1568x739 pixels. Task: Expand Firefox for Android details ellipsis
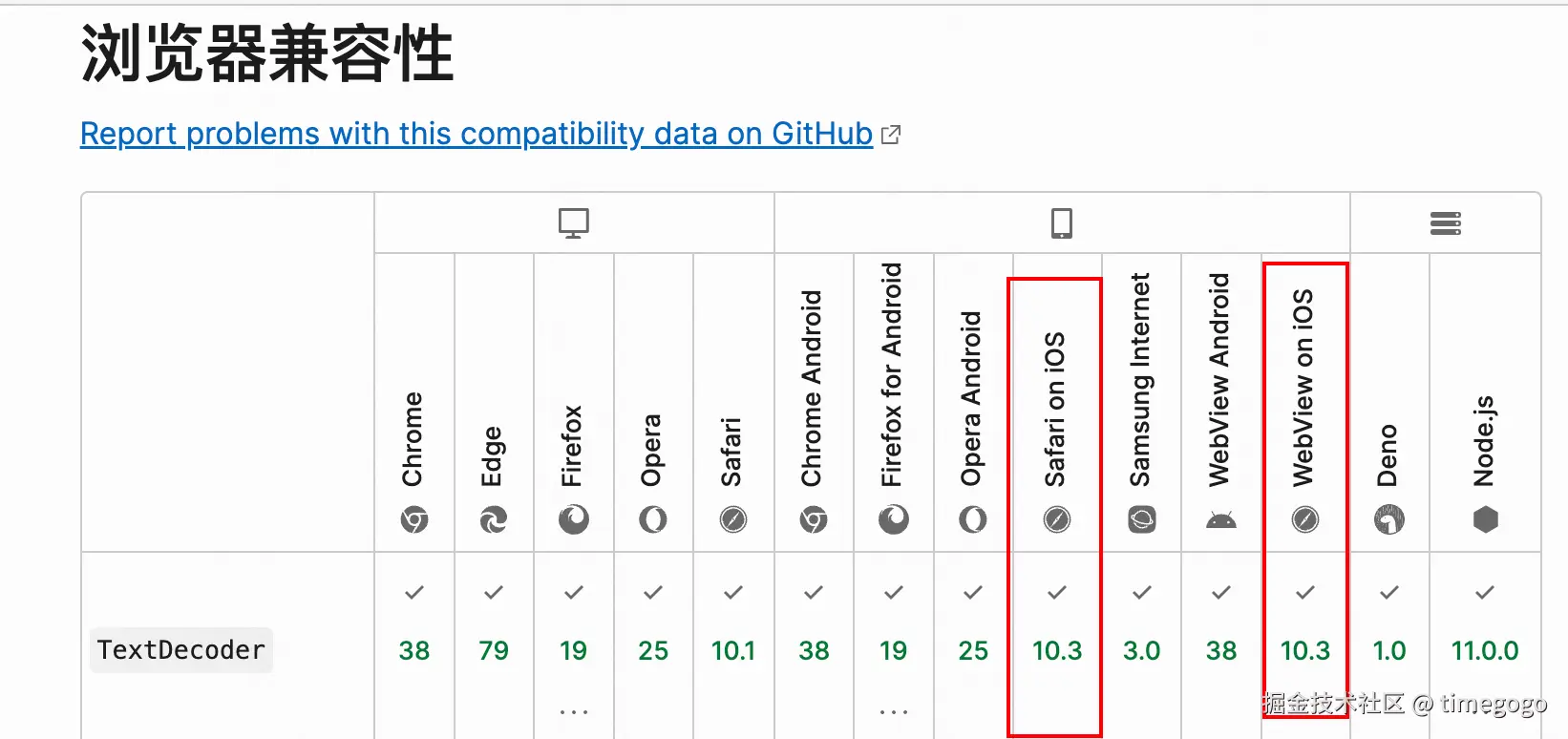point(894,712)
